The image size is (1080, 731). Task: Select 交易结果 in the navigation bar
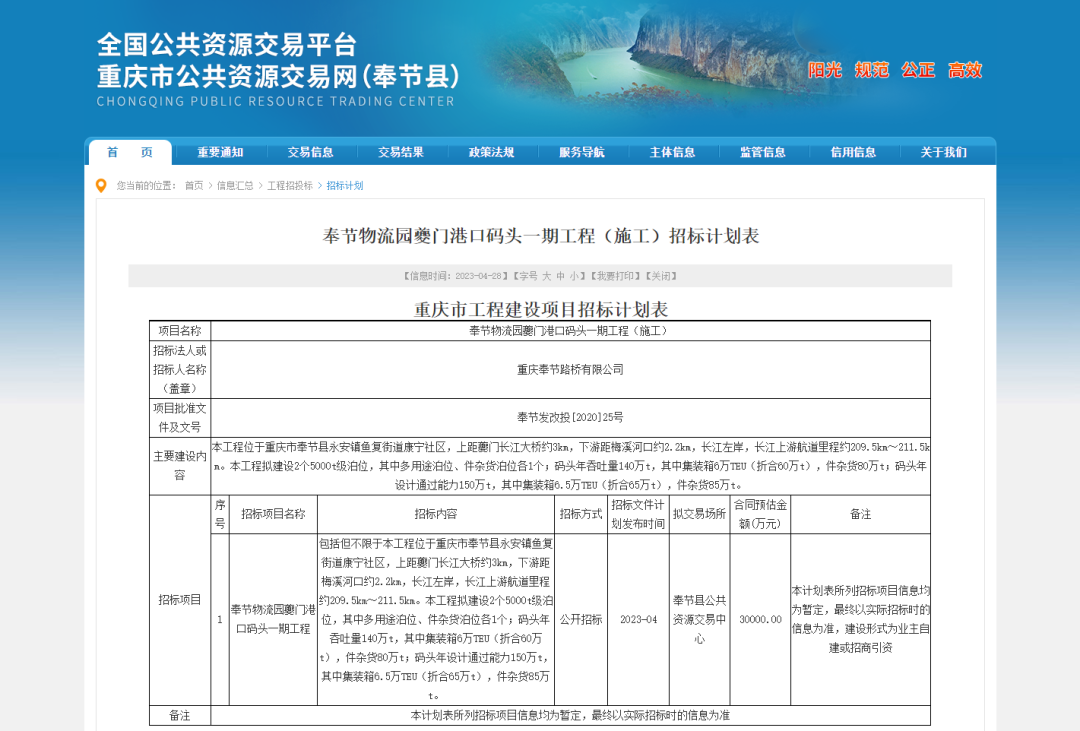(401, 152)
